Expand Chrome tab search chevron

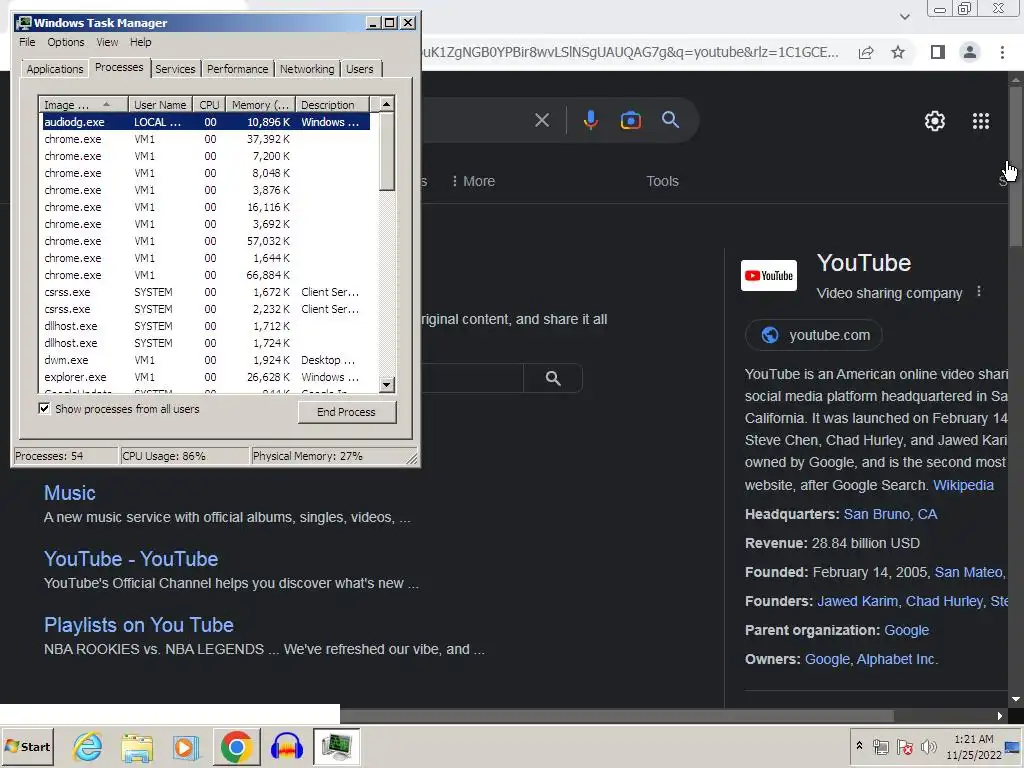click(x=904, y=16)
